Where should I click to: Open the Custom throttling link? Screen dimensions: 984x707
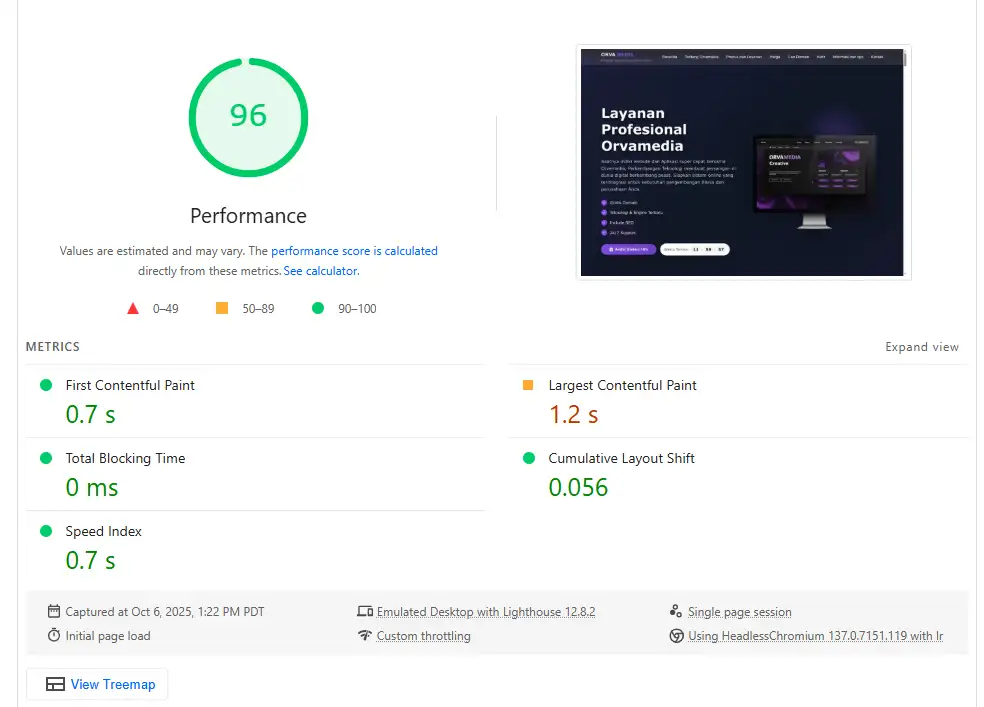pyautogui.click(x=422, y=635)
